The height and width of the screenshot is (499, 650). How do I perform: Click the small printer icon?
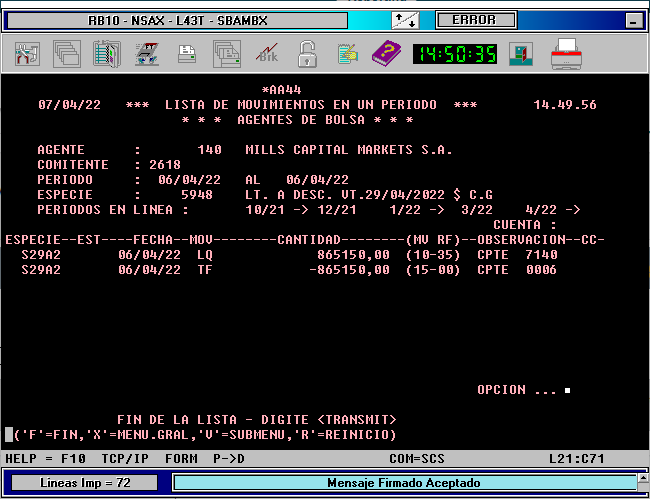pyautogui.click(x=187, y=54)
